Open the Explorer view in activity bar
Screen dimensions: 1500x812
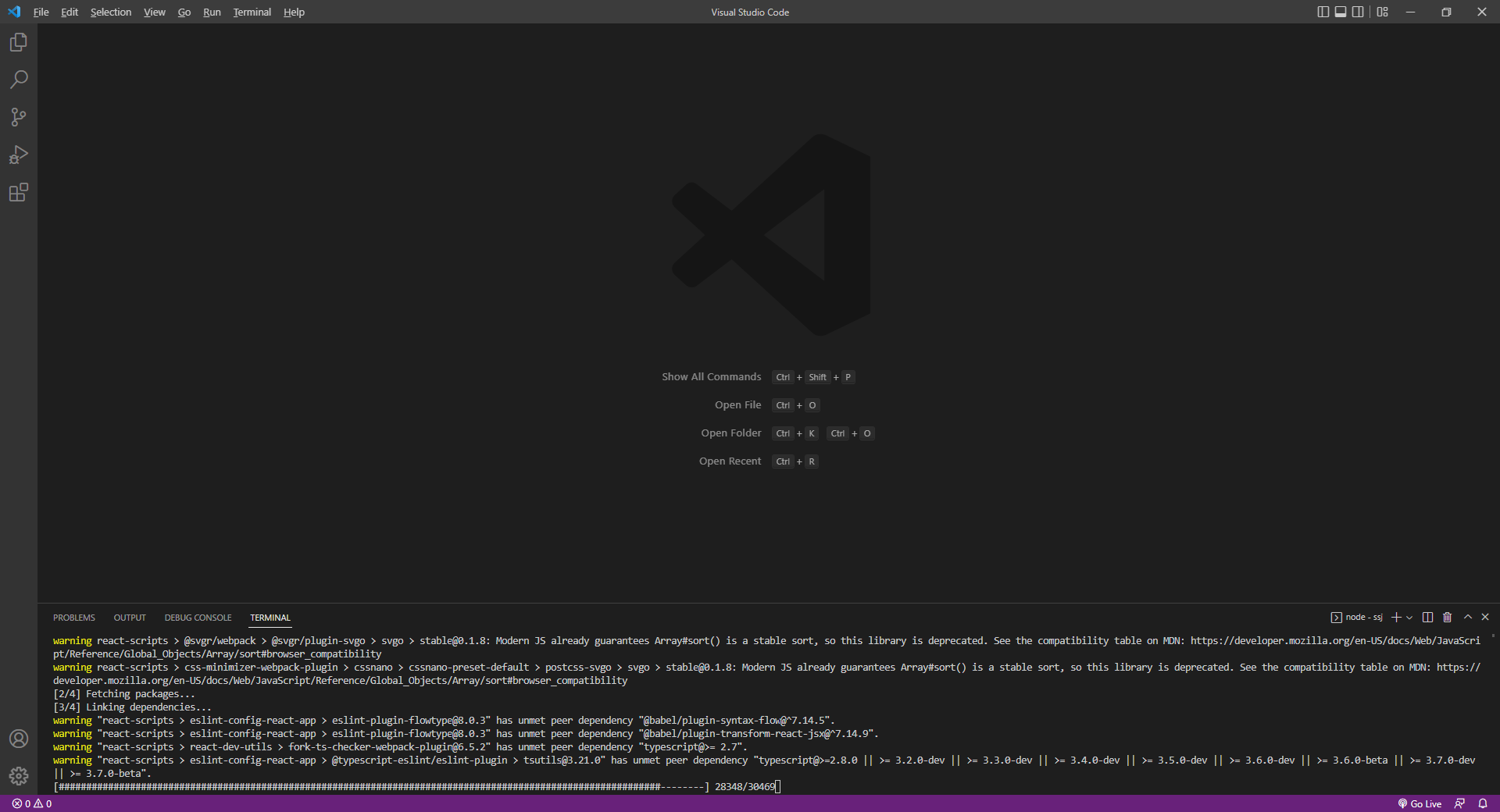coord(19,42)
